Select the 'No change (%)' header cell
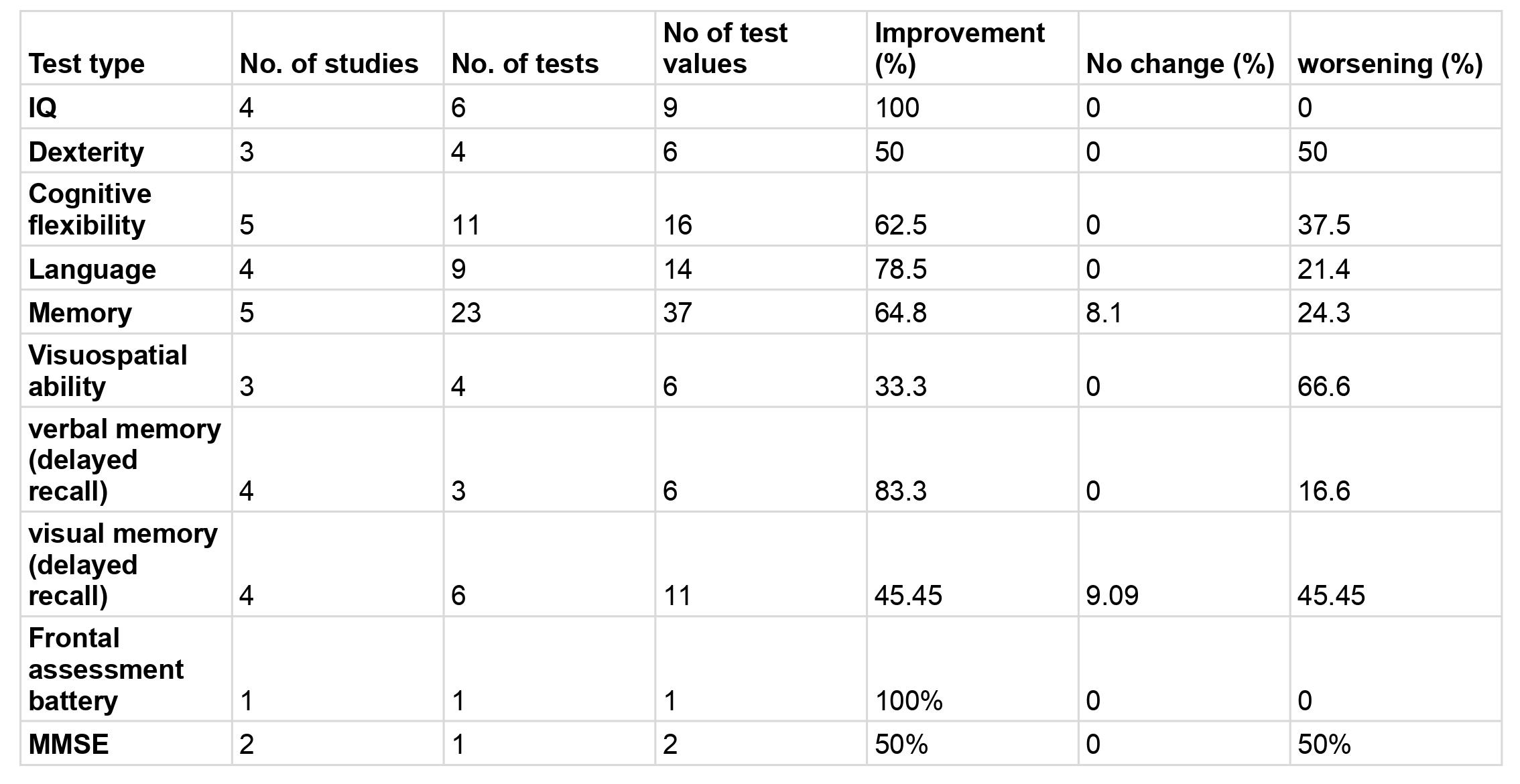Viewport: 1520px width, 784px height. pos(1180,64)
